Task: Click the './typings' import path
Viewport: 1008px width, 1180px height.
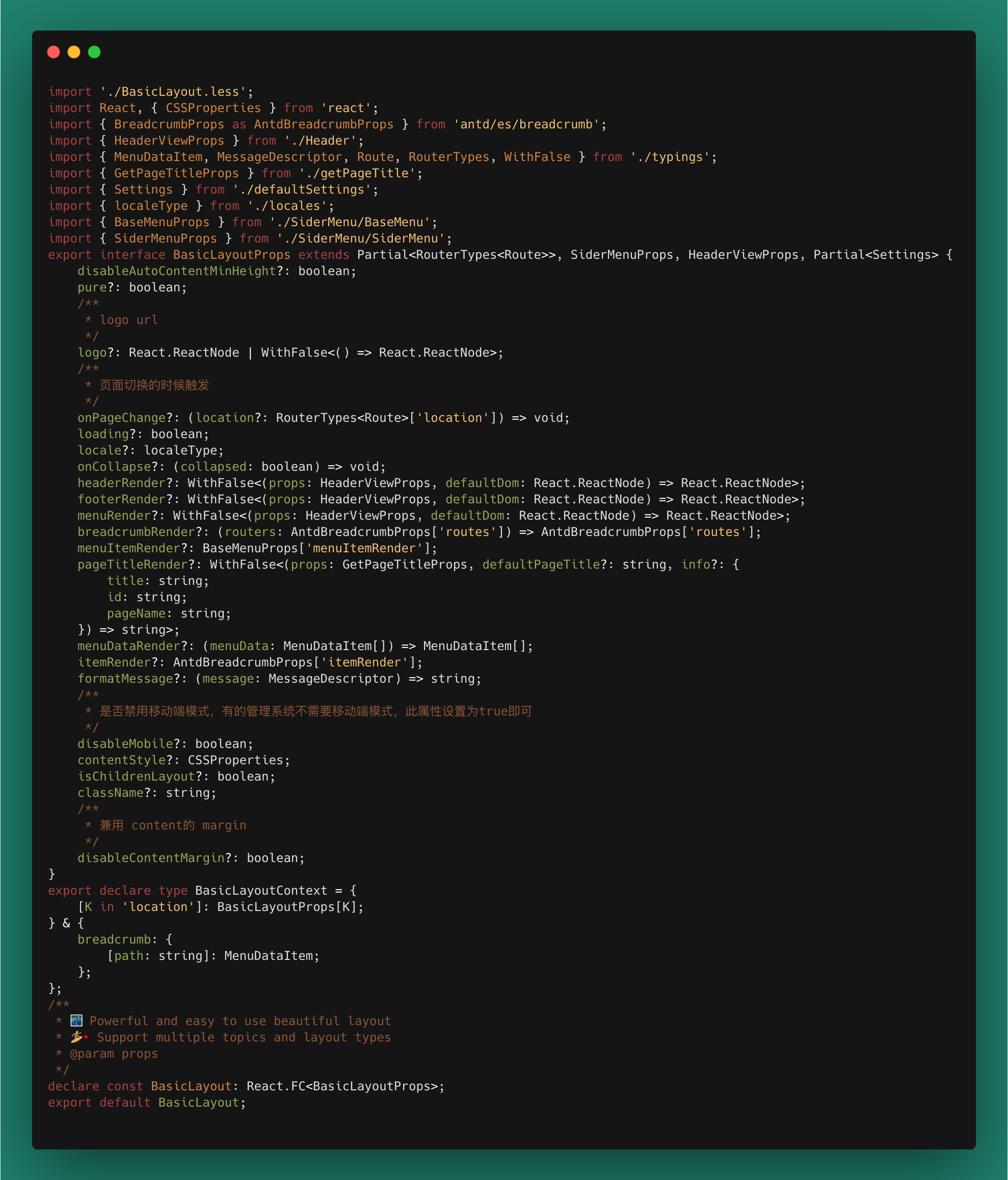Action: click(x=670, y=157)
